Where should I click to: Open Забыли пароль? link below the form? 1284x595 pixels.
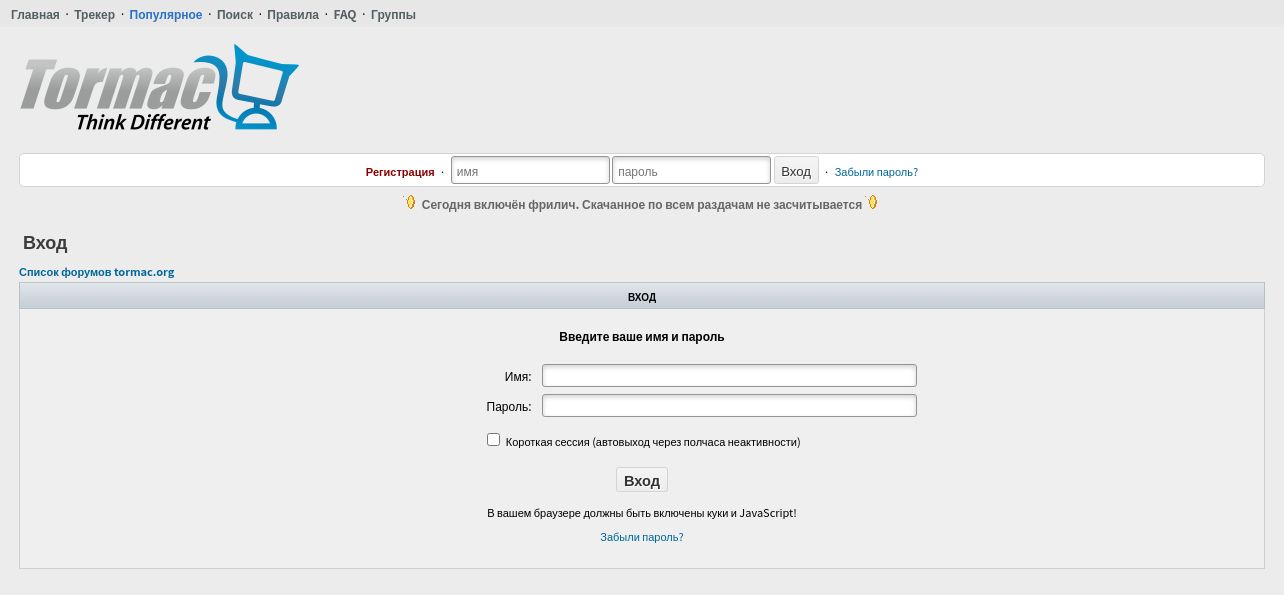(x=642, y=537)
